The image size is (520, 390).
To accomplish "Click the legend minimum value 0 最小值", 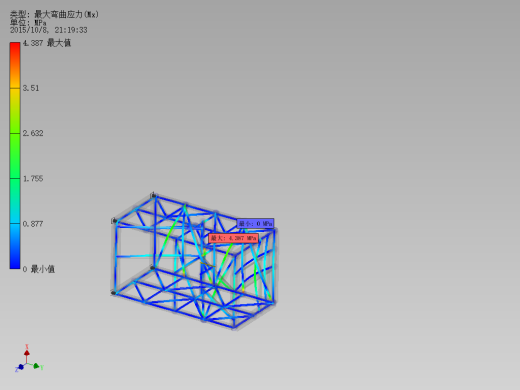I will (39, 269).
